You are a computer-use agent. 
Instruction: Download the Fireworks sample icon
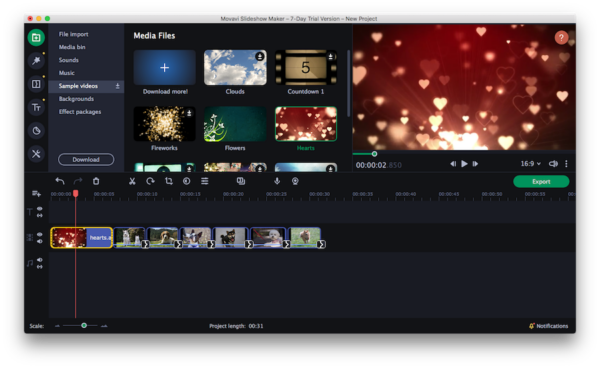[189, 113]
